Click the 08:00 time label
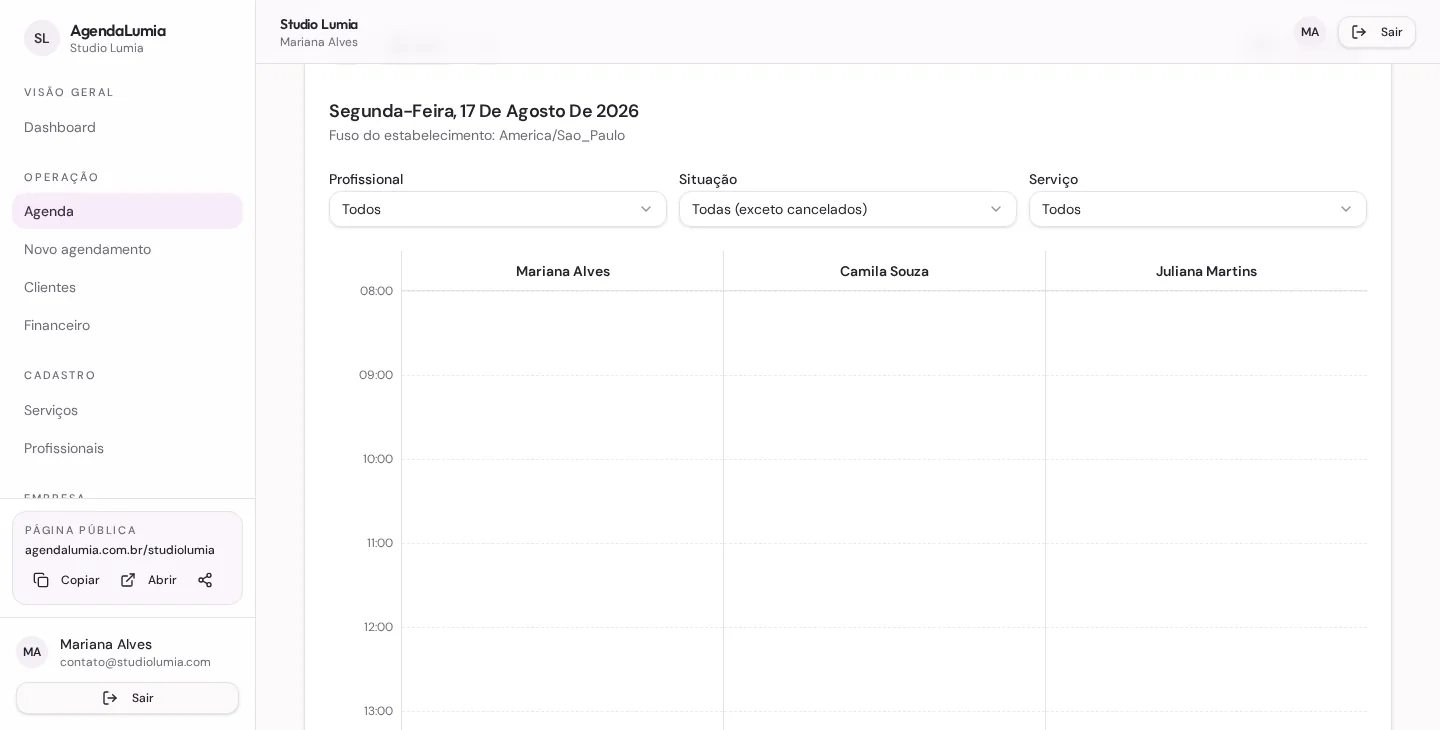The image size is (1440, 730). [376, 291]
